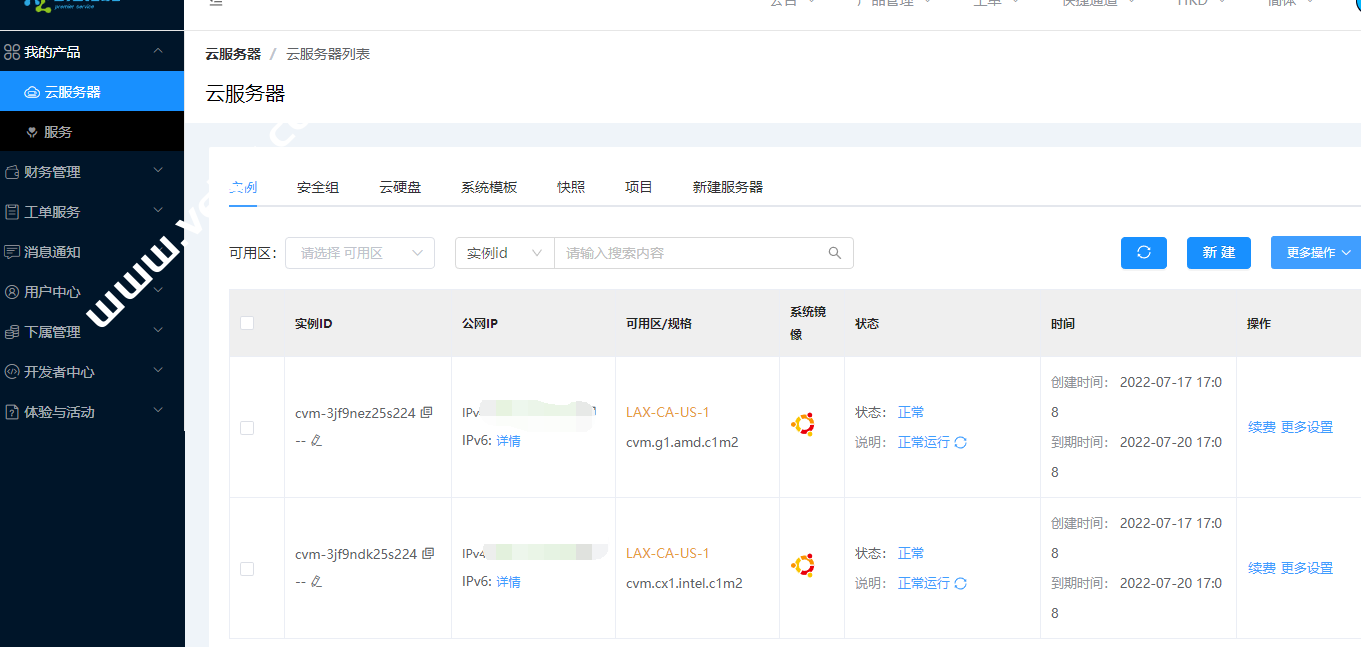Toggle the select-all checkbox in table header
This screenshot has width=1361, height=647.
pyautogui.click(x=247, y=323)
